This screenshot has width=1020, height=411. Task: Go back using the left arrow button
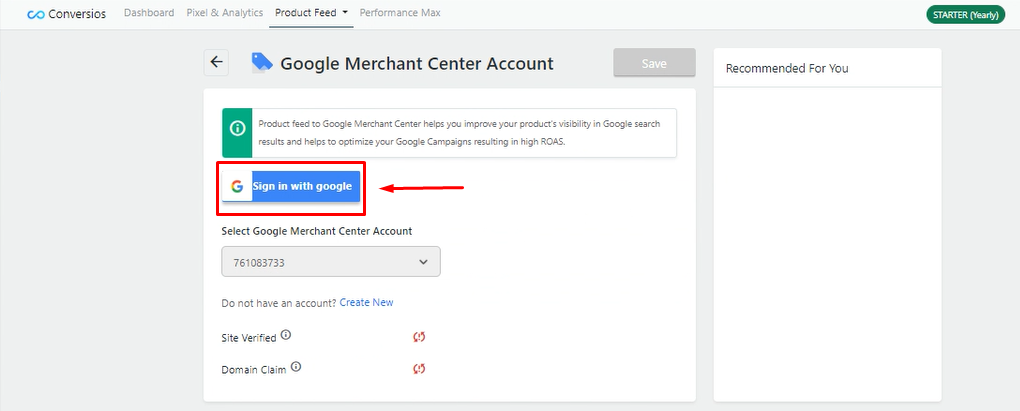coord(217,62)
